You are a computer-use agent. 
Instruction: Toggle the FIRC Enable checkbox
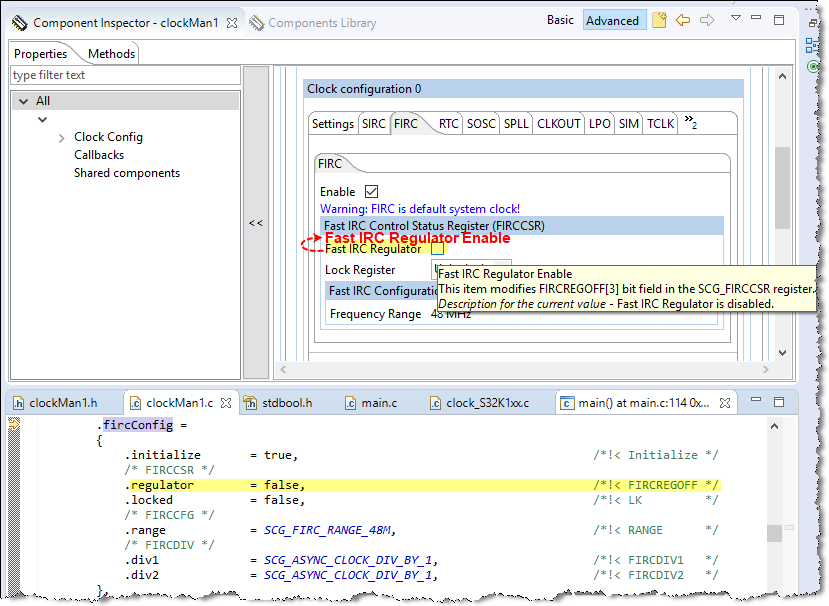coord(371,192)
